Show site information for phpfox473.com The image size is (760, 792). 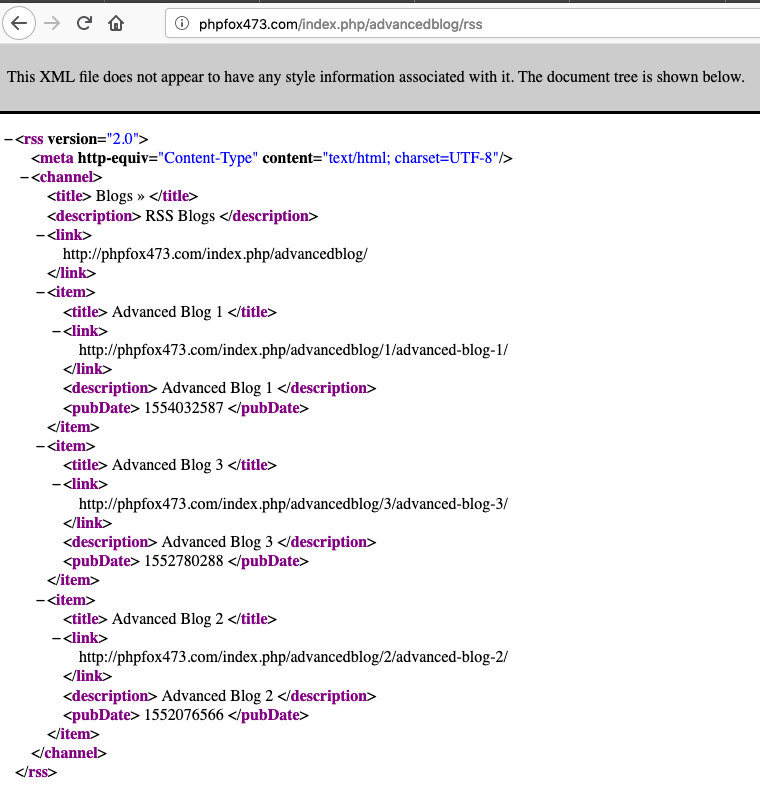coord(181,23)
